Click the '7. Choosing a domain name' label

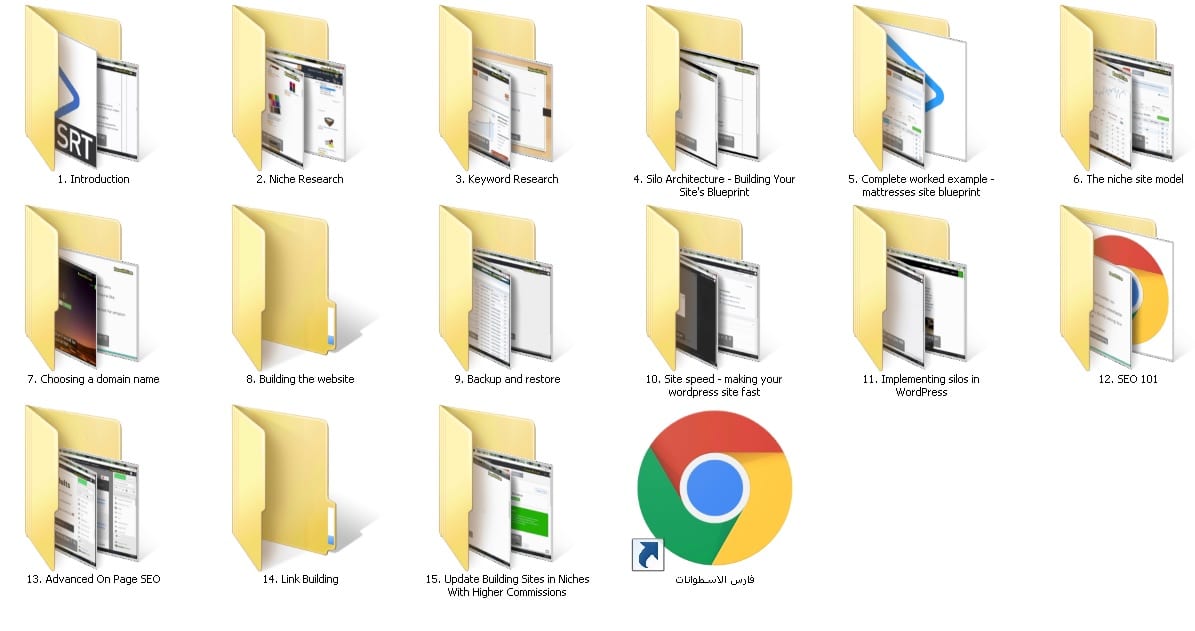[94, 379]
